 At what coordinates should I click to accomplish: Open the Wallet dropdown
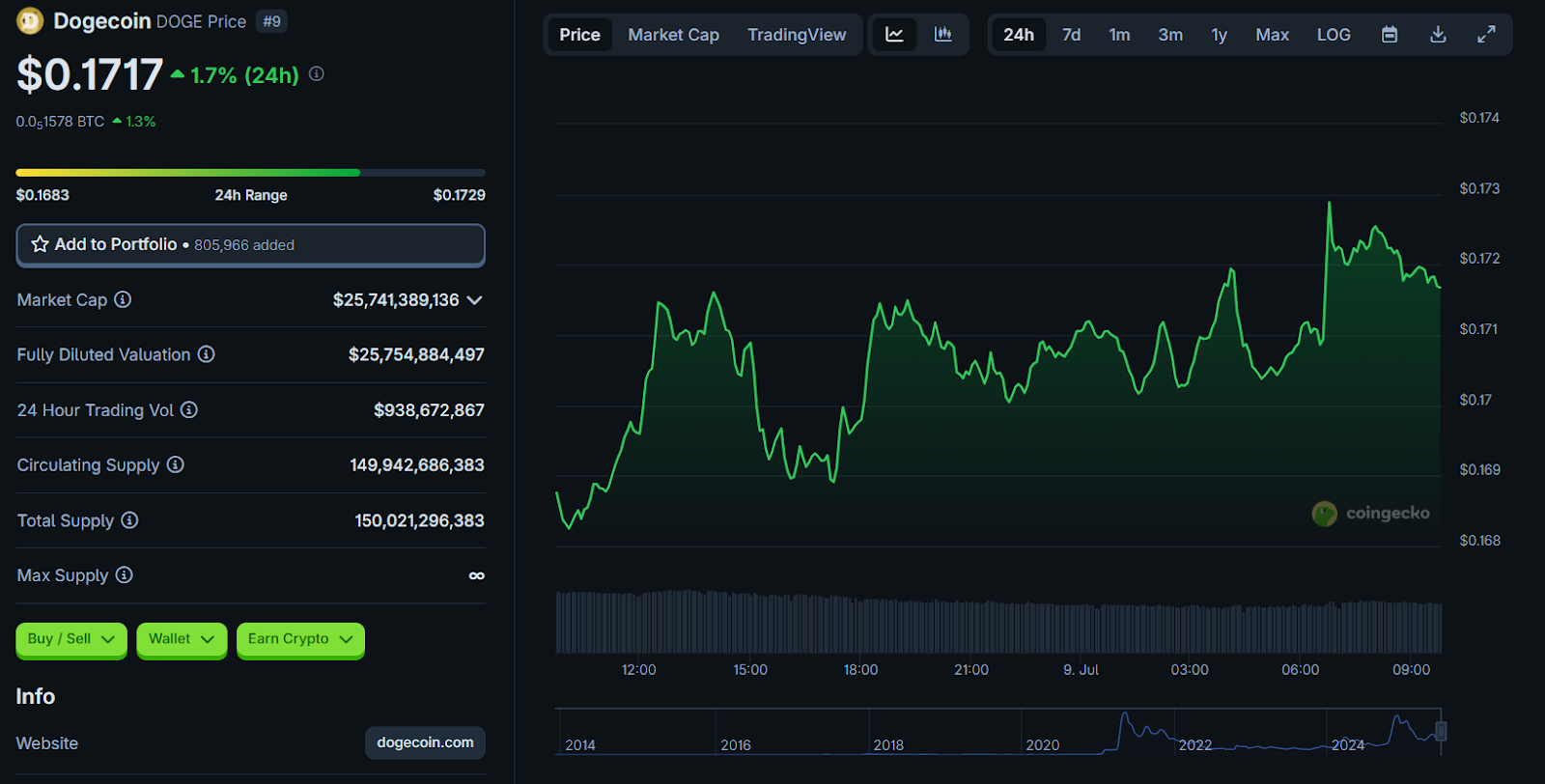tap(182, 639)
